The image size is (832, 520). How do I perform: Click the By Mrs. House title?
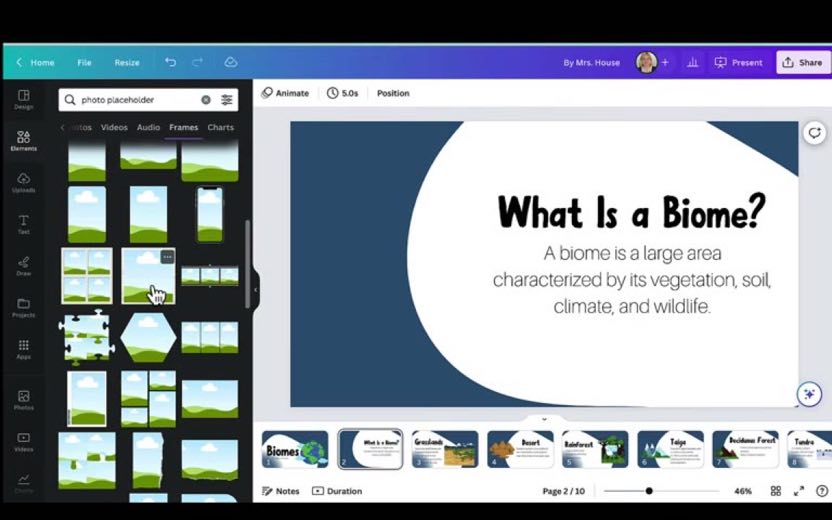point(592,63)
